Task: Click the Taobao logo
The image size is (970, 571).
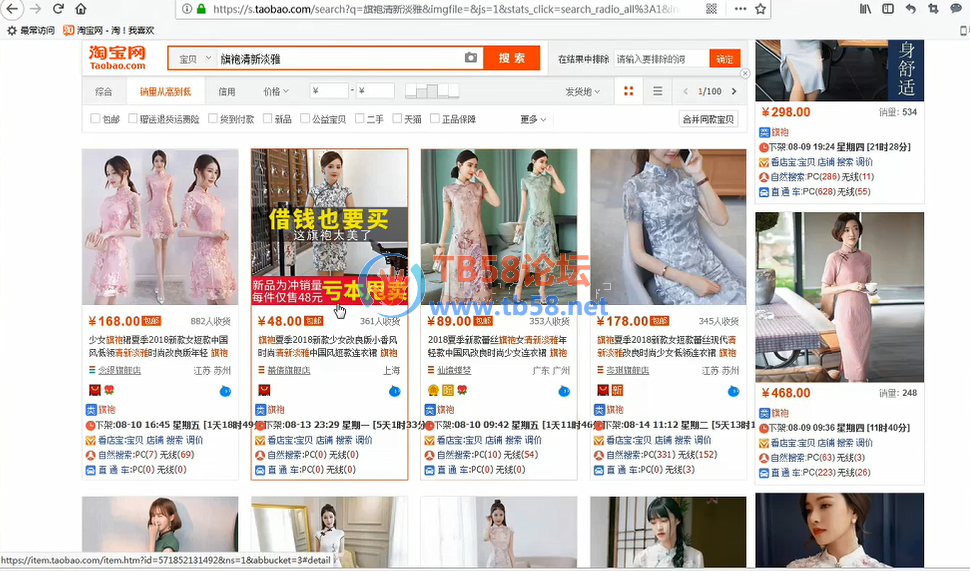Action: coord(118,58)
